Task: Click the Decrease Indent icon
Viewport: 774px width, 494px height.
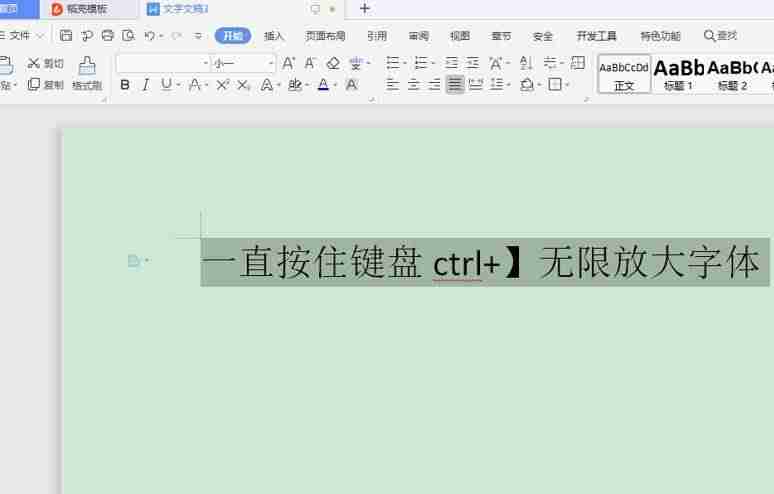Action: (x=451, y=63)
